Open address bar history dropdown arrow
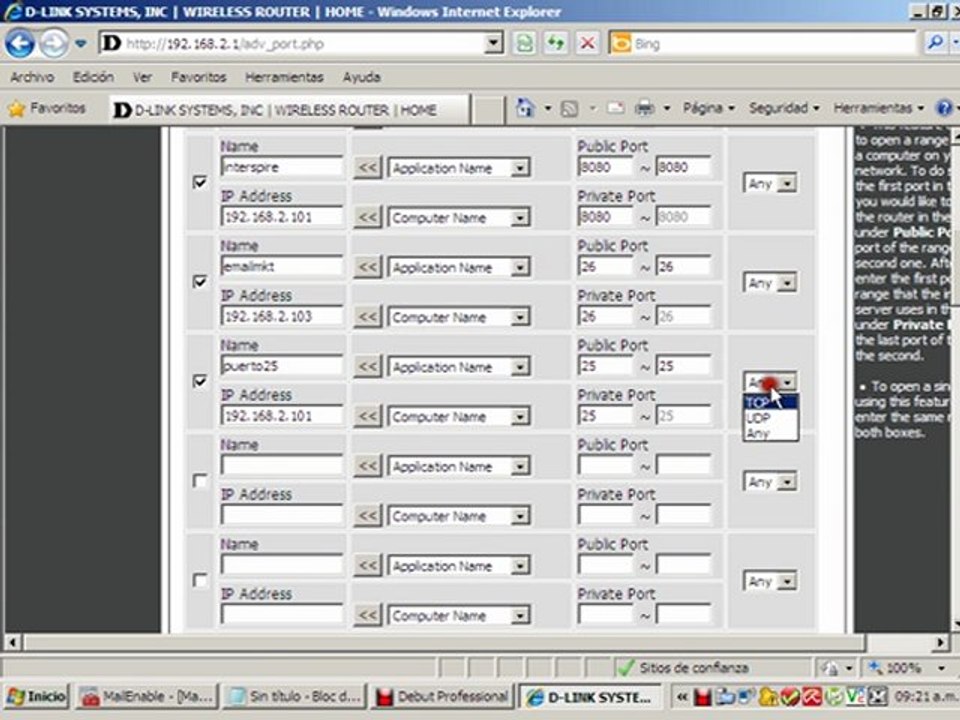The height and width of the screenshot is (720, 960). [x=493, y=43]
